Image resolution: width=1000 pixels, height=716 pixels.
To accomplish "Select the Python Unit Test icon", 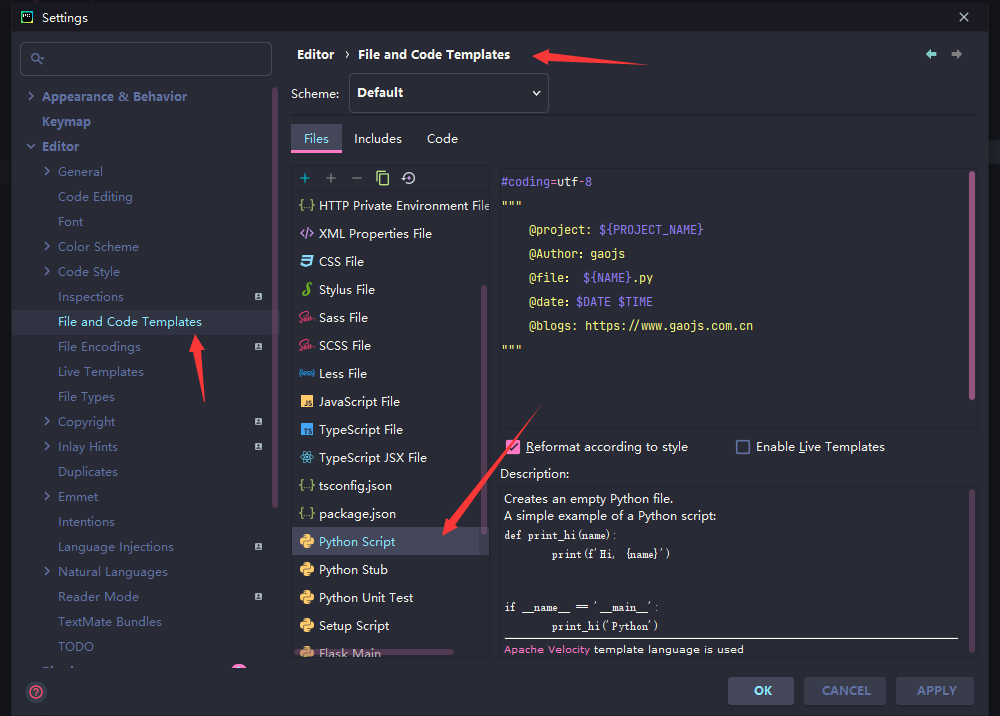I will [307, 597].
